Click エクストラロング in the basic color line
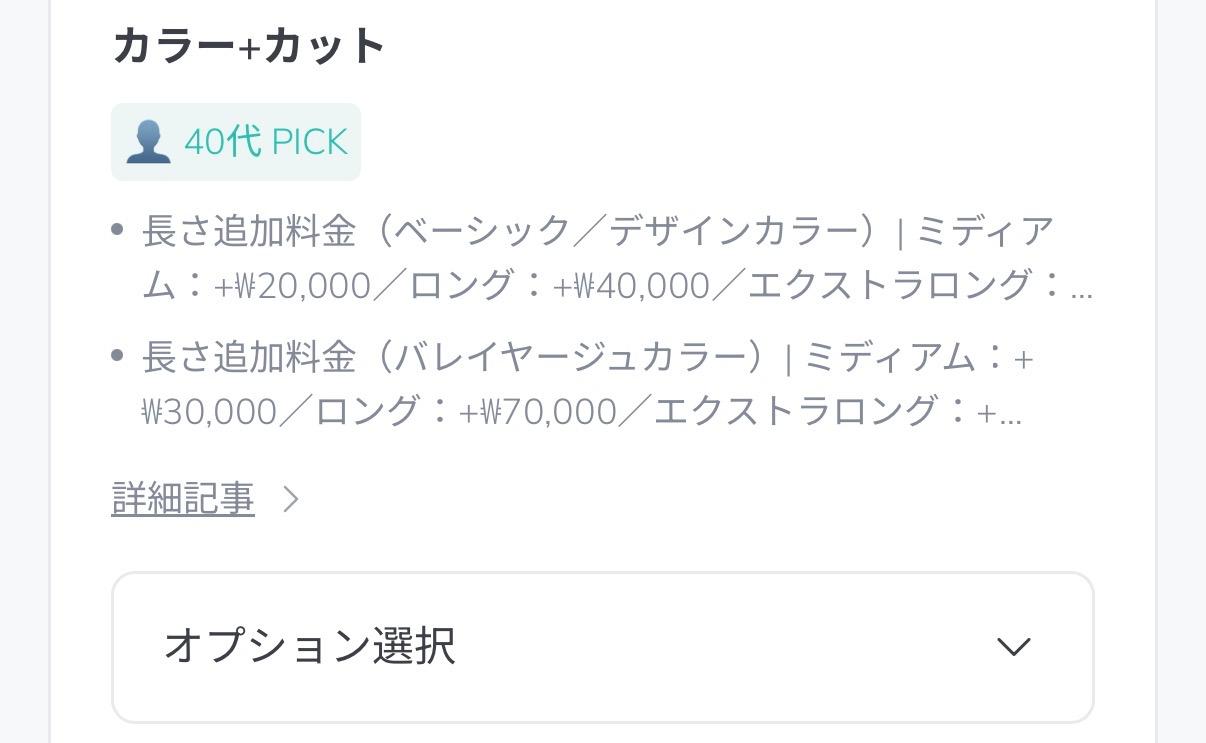Viewport: 1206px width, 743px height. (890, 286)
